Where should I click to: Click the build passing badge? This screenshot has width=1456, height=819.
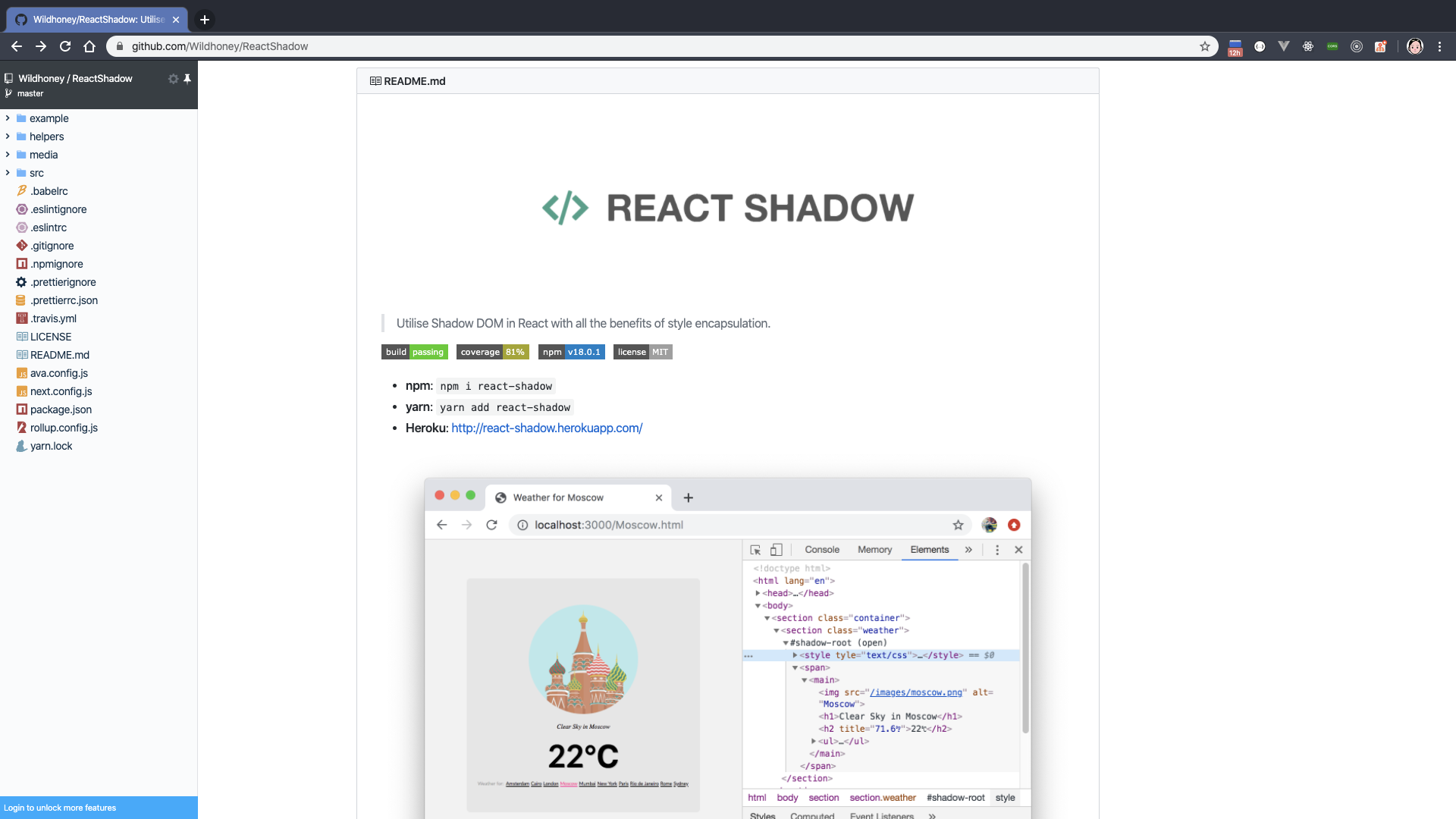click(414, 352)
